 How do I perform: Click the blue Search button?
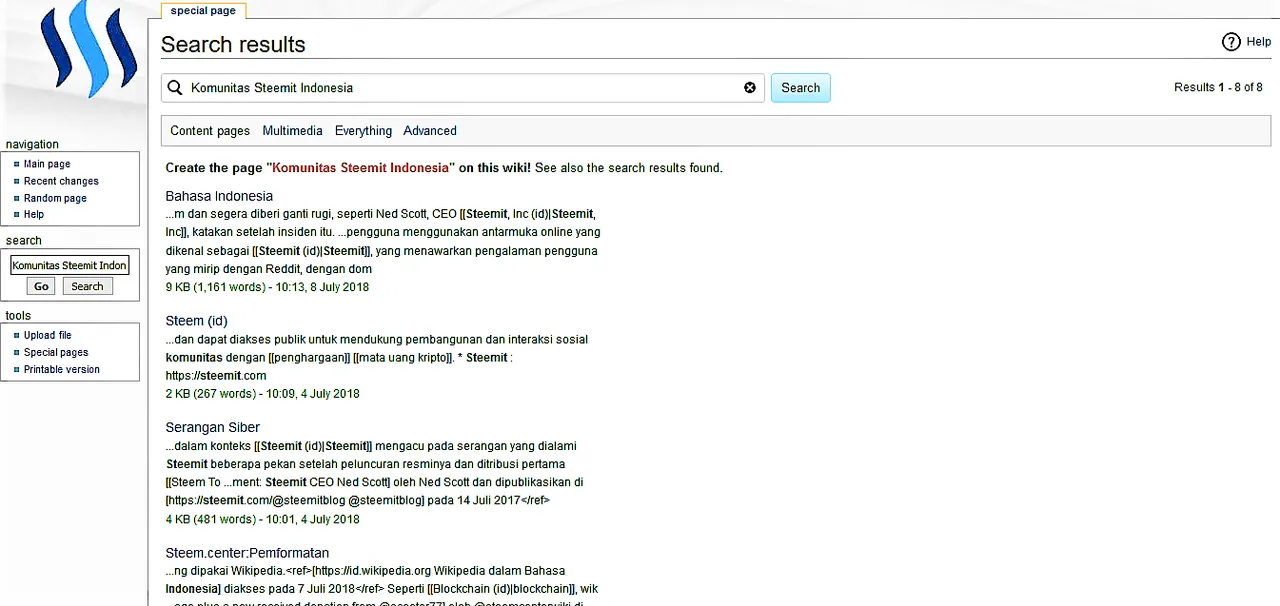800,88
